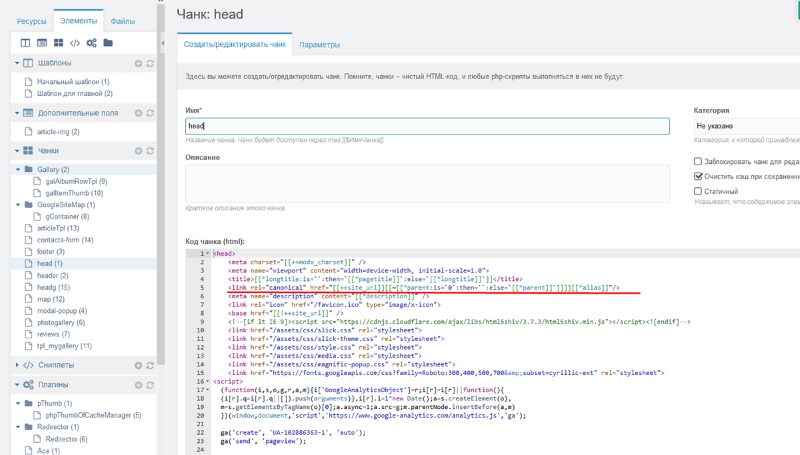The height and width of the screenshot is (455, 800).
Task: Click the Gallery folder icon
Action: [29, 169]
